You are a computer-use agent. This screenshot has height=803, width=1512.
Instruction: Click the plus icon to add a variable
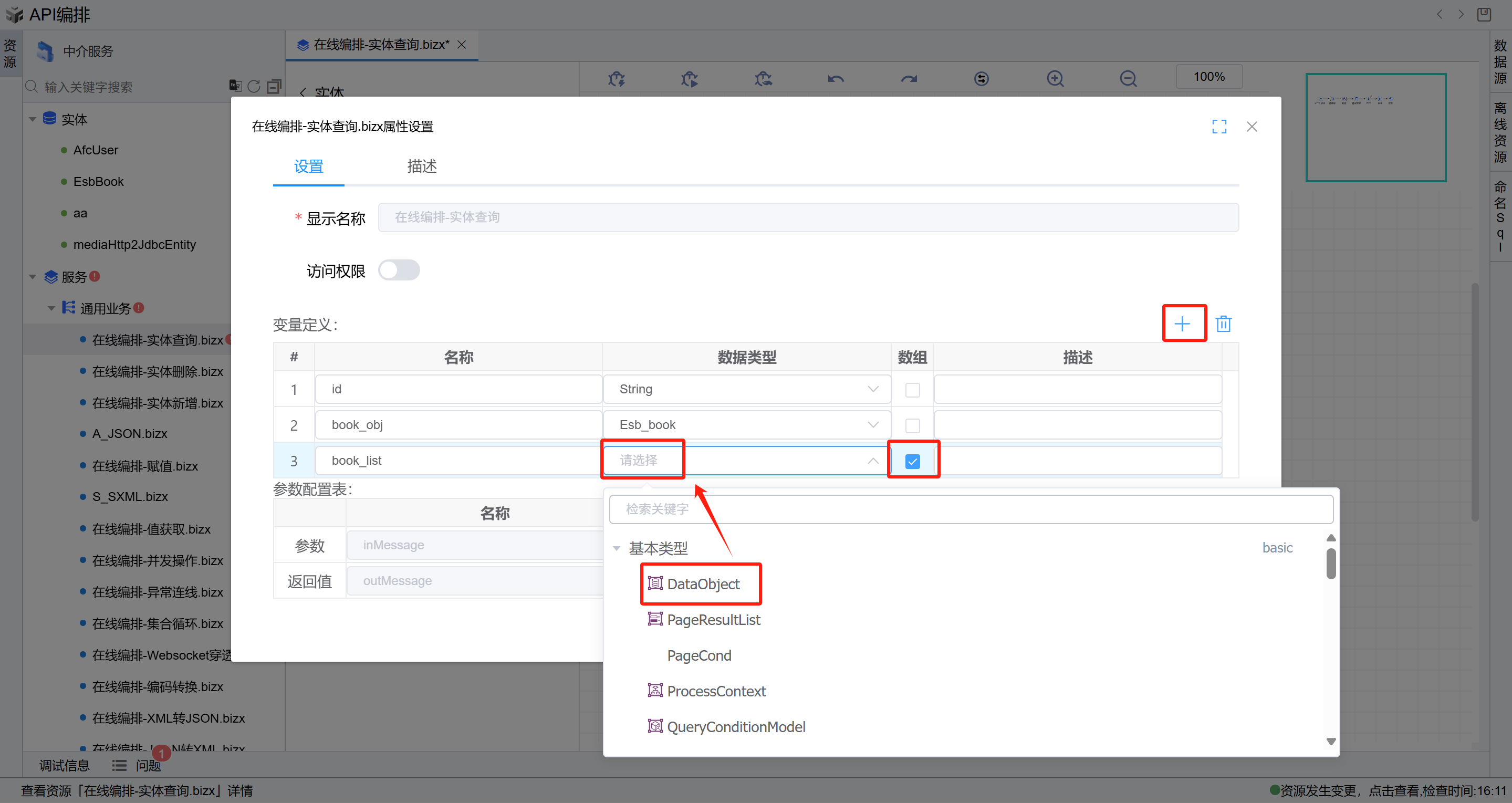coord(1182,324)
